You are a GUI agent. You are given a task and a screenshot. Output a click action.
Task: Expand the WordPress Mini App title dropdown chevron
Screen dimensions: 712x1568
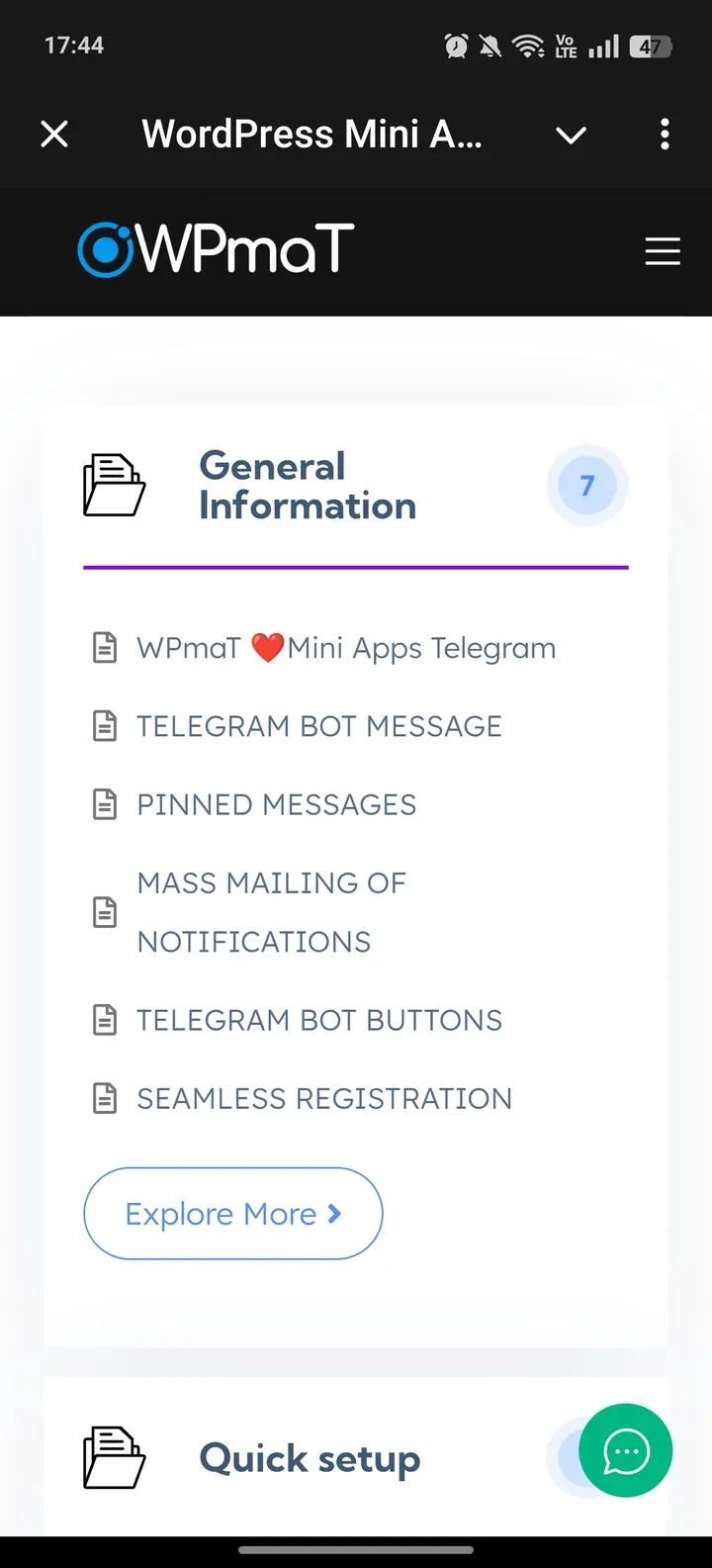(x=571, y=135)
